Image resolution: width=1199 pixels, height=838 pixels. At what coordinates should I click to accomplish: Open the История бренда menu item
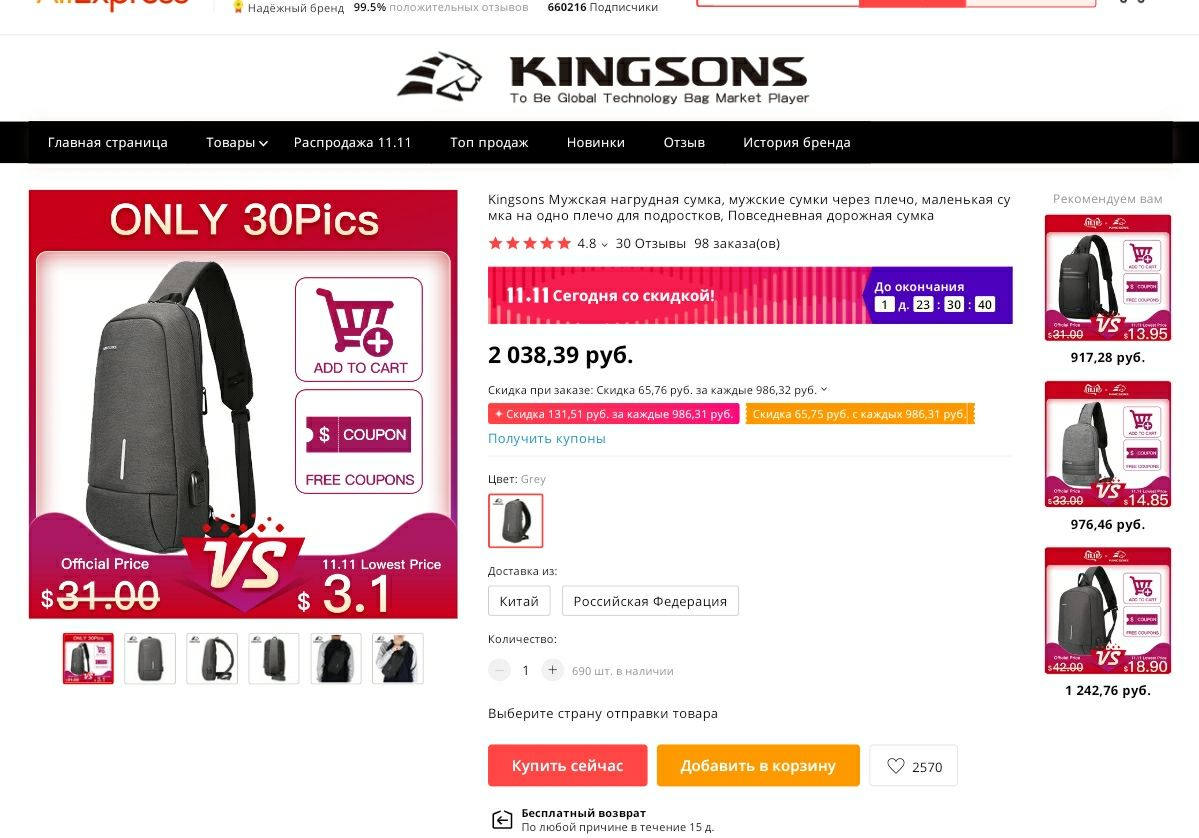coord(797,142)
